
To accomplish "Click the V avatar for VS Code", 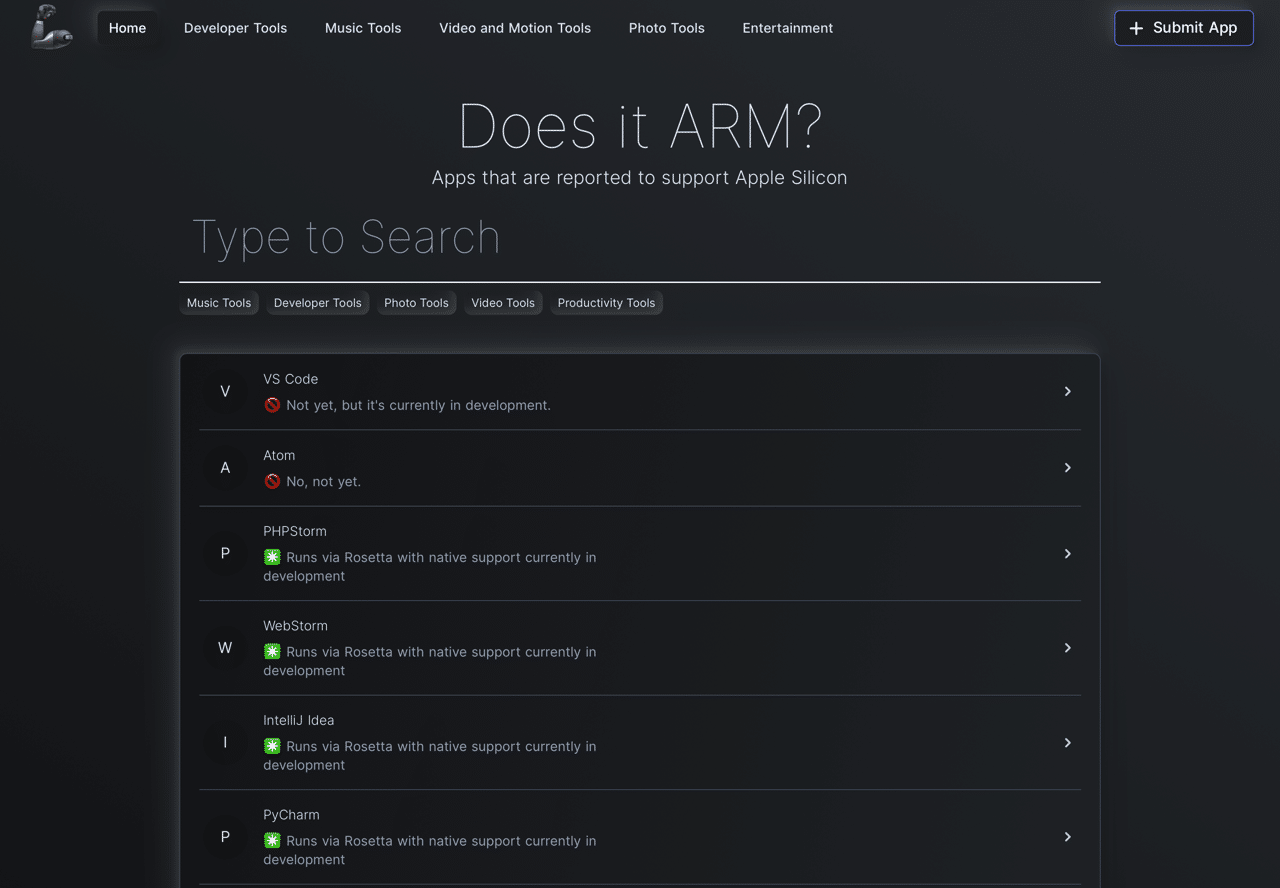I will click(x=225, y=392).
